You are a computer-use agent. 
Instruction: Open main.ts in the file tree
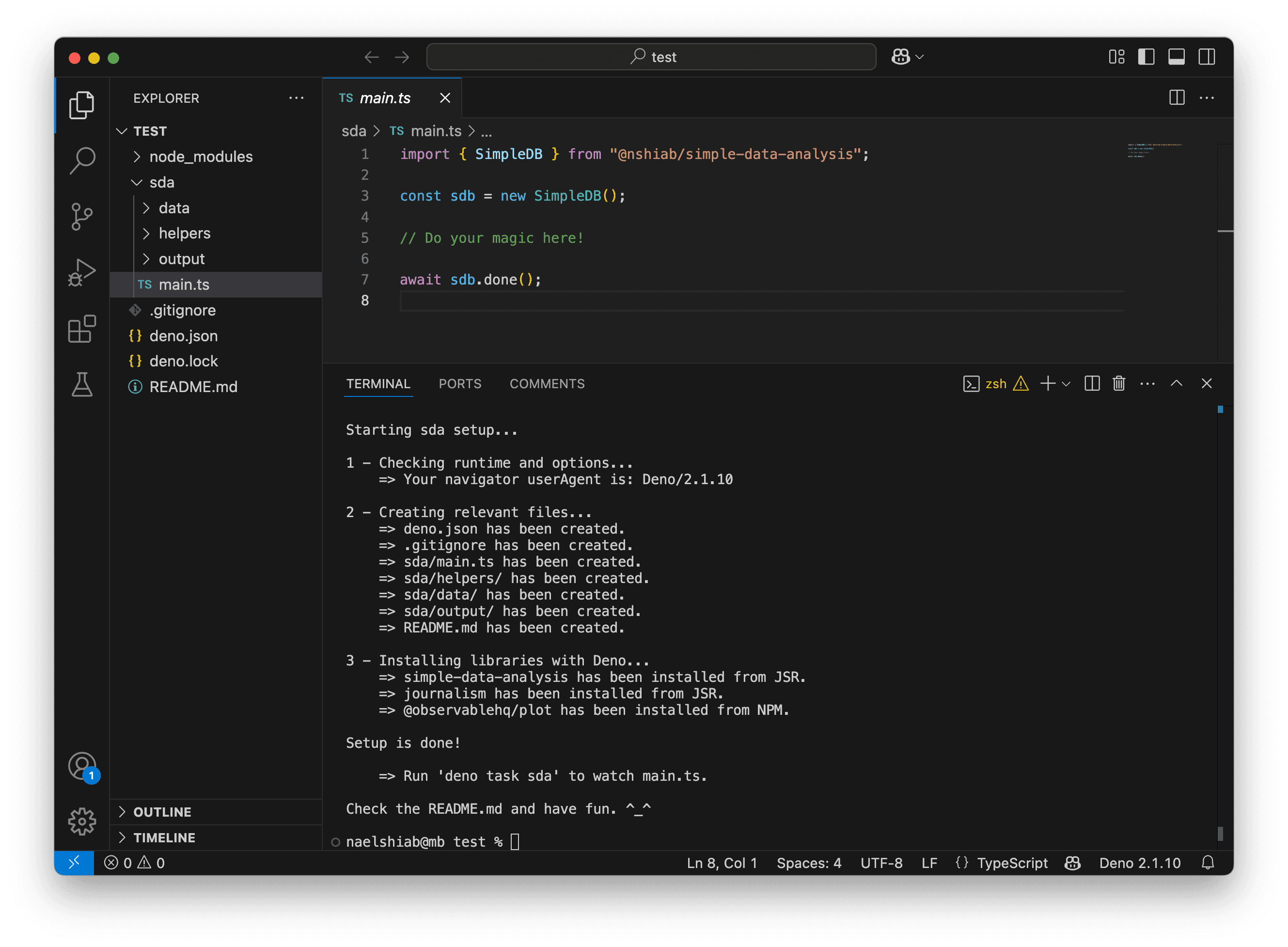(x=216, y=284)
